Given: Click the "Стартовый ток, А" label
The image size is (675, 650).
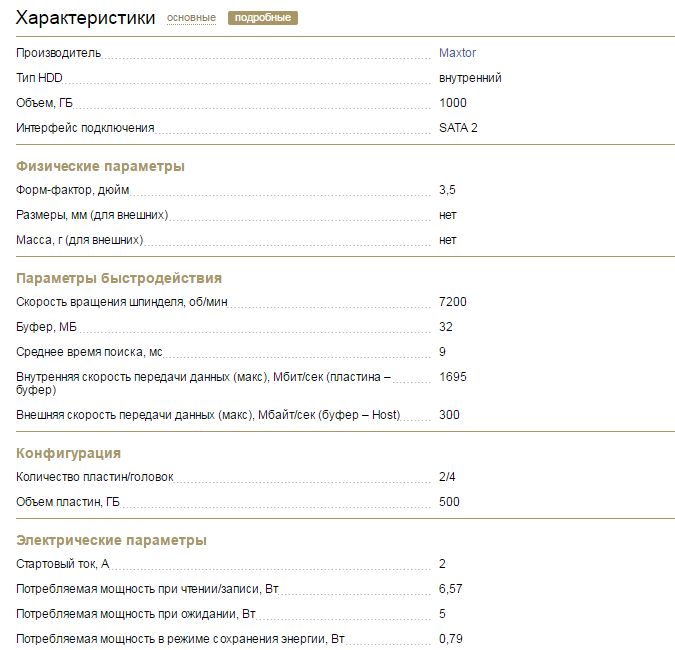Looking at the screenshot, I should 63,564.
